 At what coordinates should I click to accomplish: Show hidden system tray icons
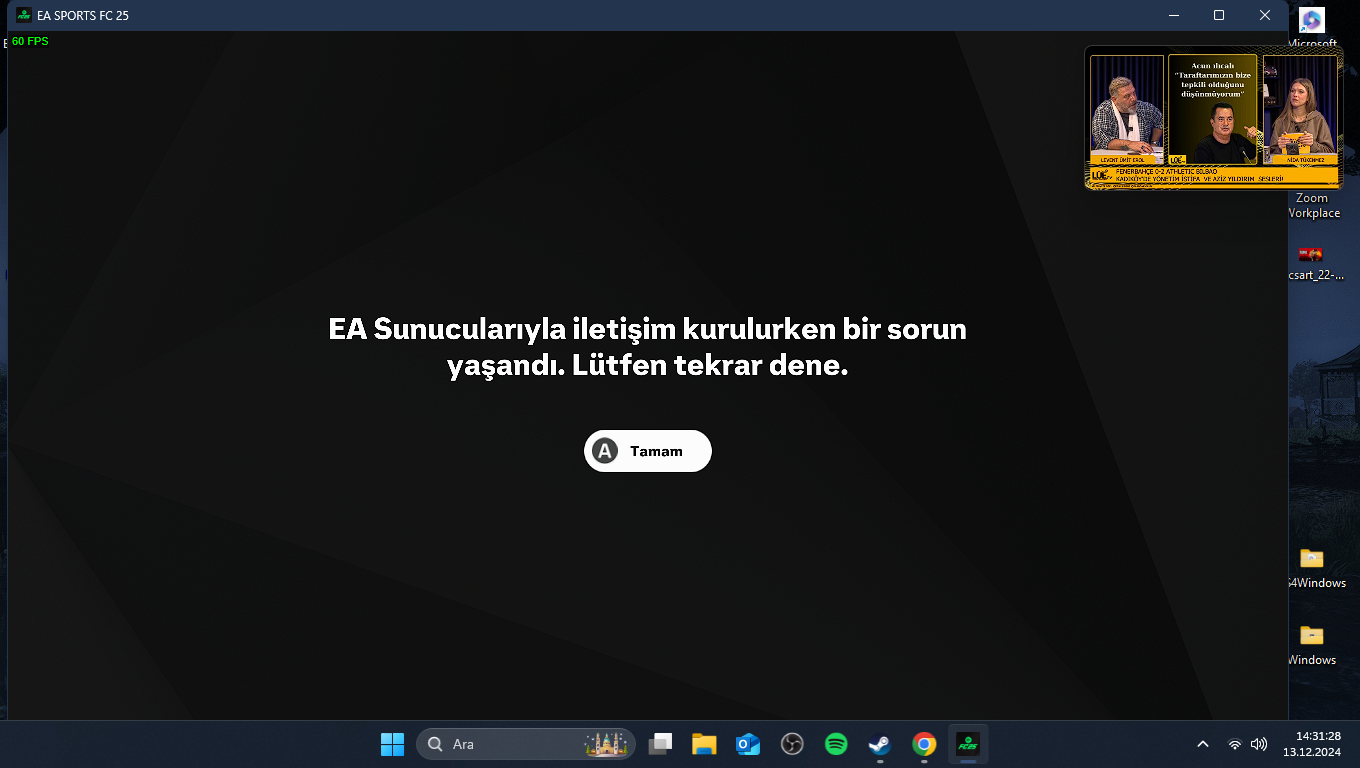[x=1203, y=744]
